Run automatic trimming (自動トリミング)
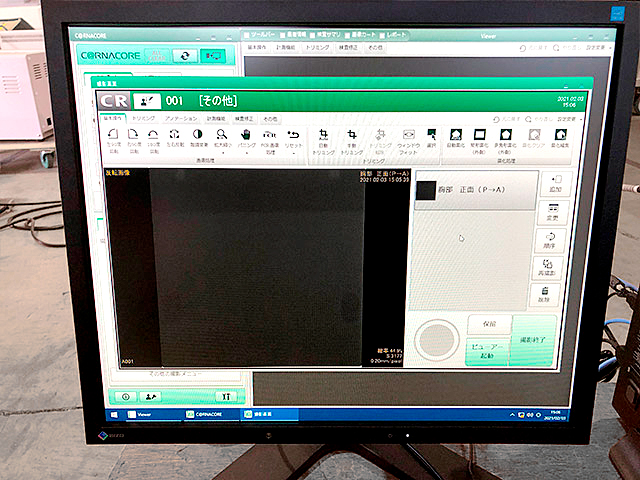 click(324, 141)
